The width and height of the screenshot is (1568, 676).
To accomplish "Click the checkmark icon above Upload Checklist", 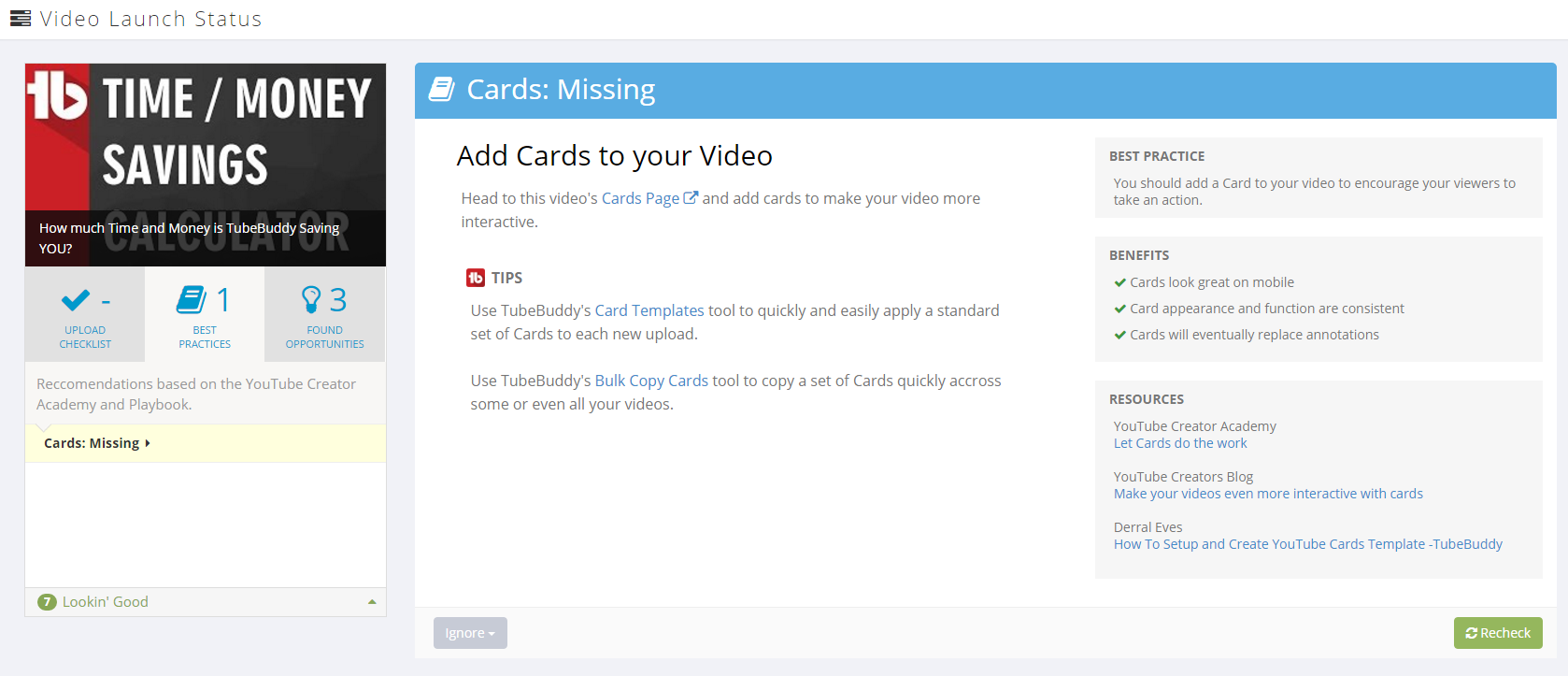I will click(x=75, y=300).
